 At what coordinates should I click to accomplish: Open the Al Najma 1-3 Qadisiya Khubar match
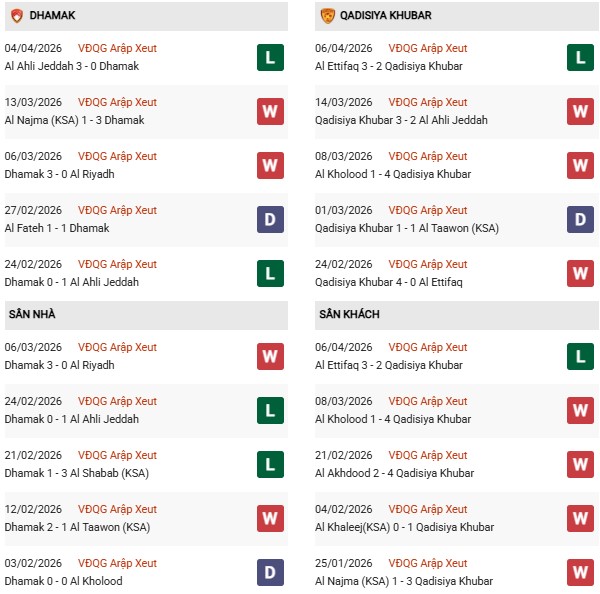click(x=392, y=581)
